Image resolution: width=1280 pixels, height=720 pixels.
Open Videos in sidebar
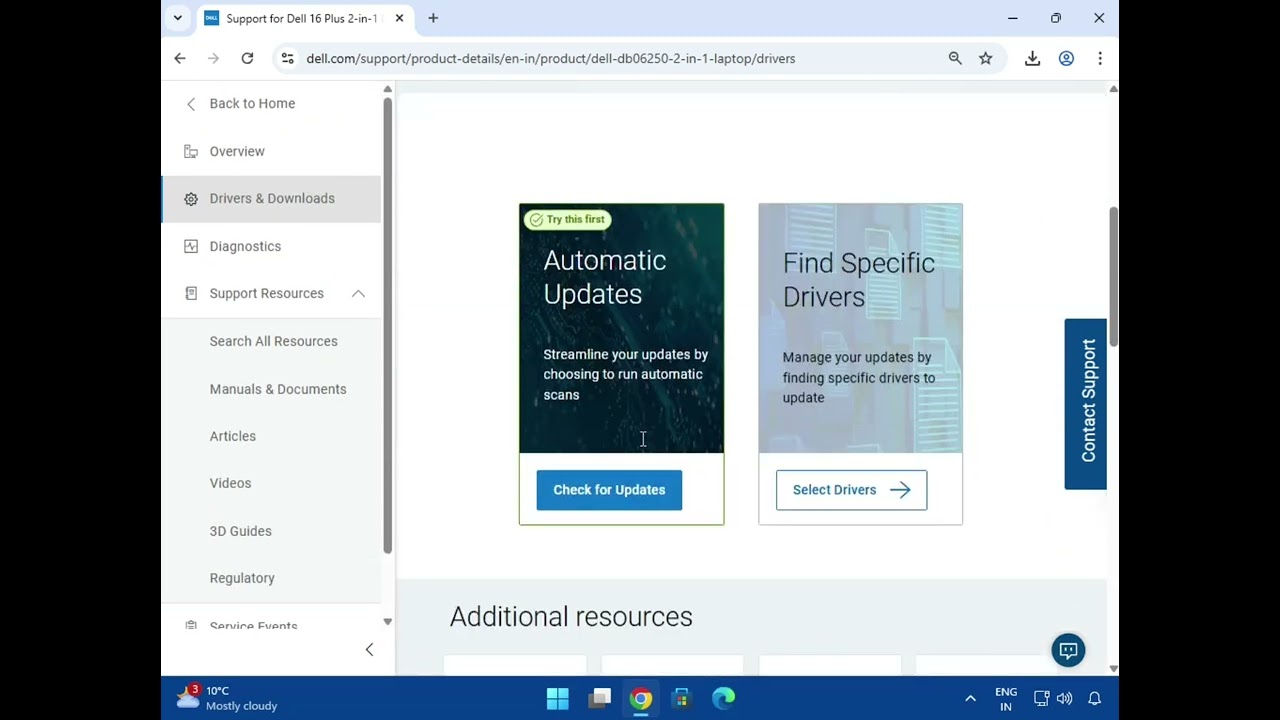coord(230,483)
